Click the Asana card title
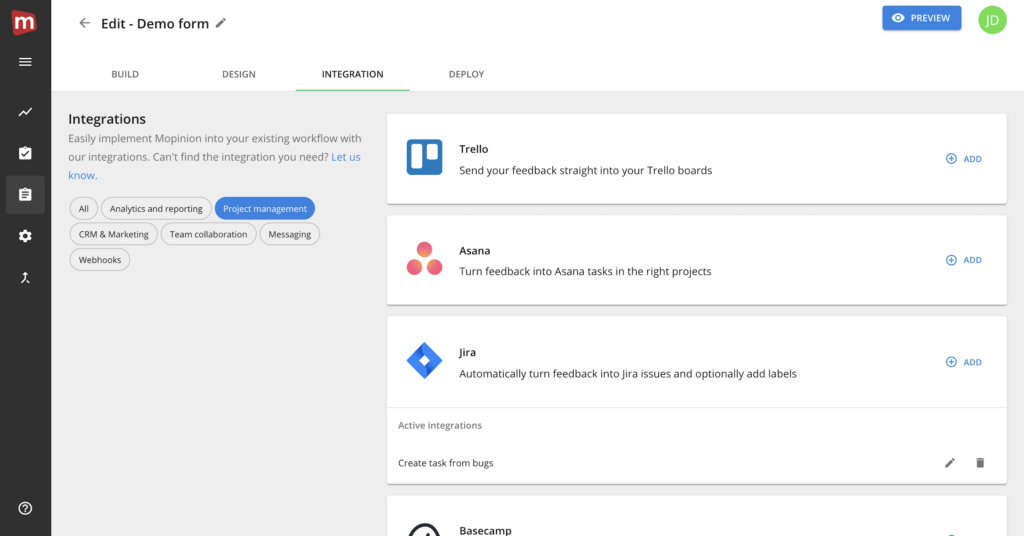The image size is (1024, 536). click(475, 251)
